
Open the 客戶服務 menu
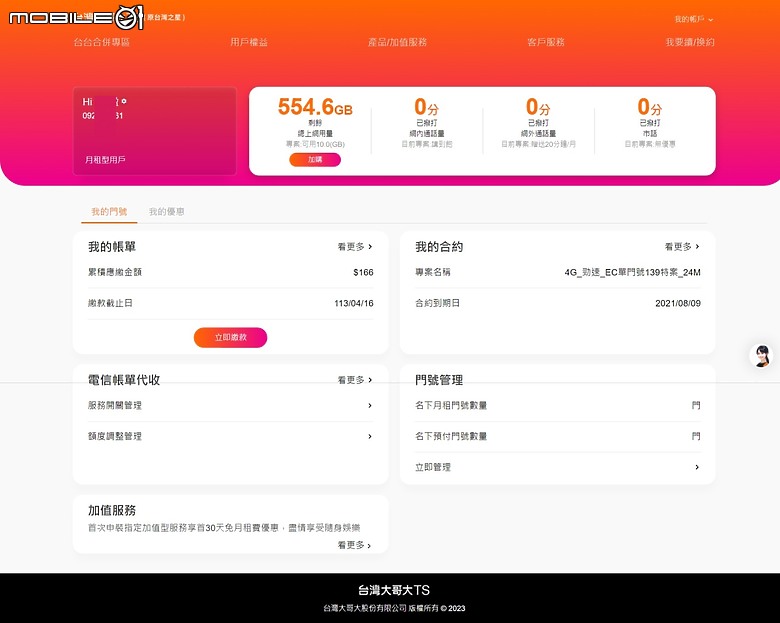546,42
